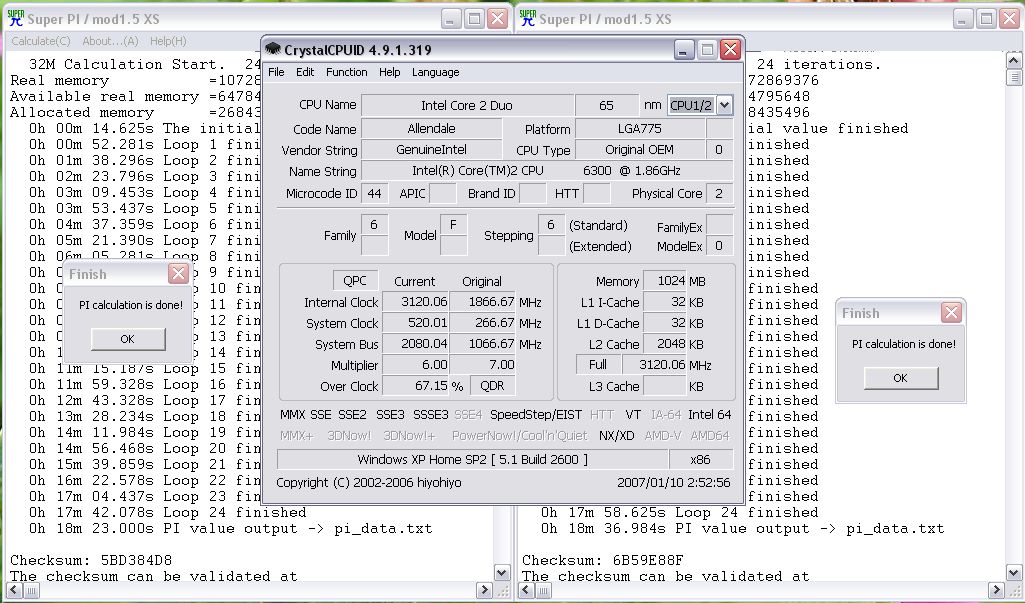Open the Language menu in CrystalCPUID
The image size is (1025, 603).
click(435, 72)
